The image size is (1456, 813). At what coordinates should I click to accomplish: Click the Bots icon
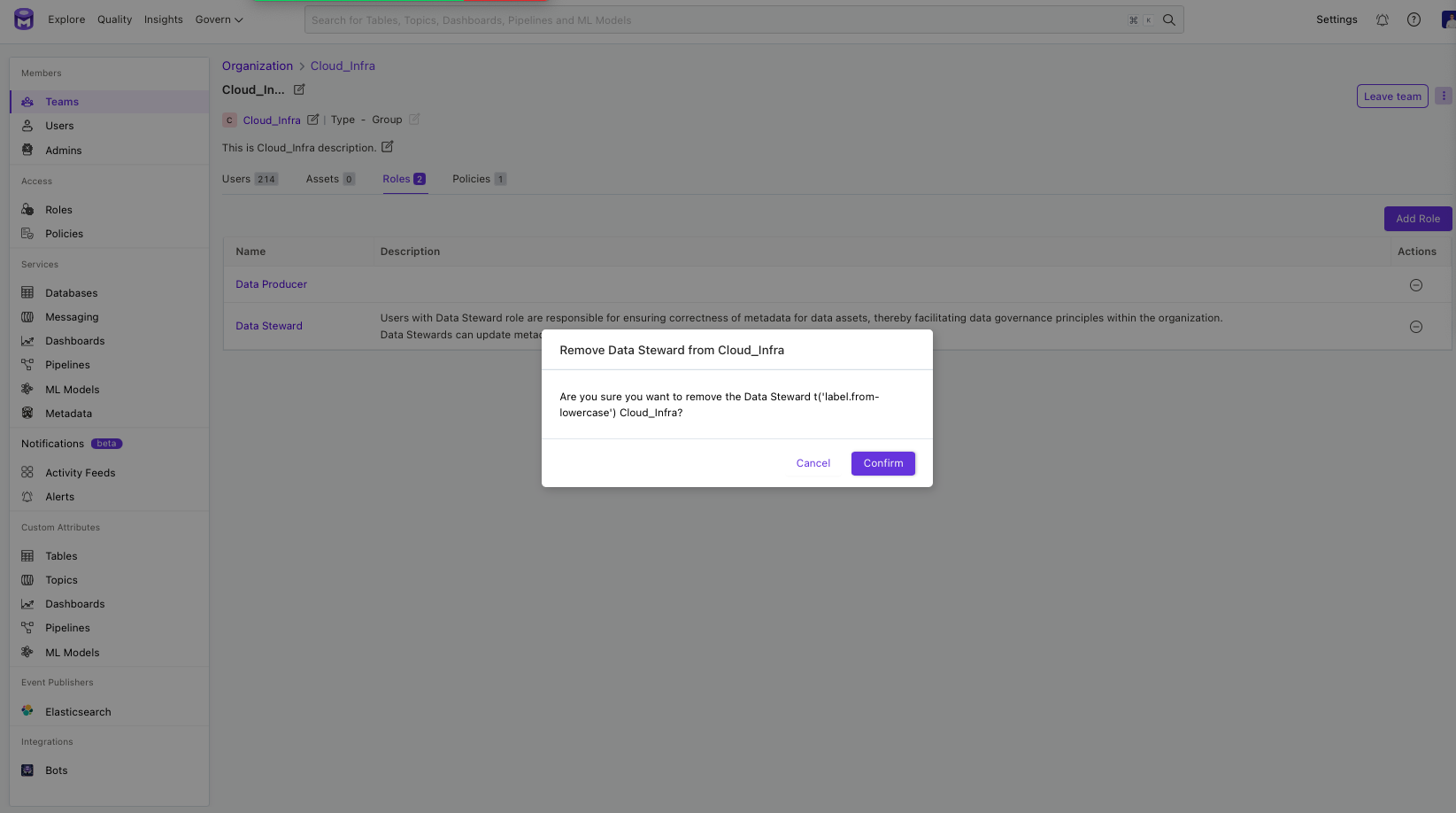(27, 770)
